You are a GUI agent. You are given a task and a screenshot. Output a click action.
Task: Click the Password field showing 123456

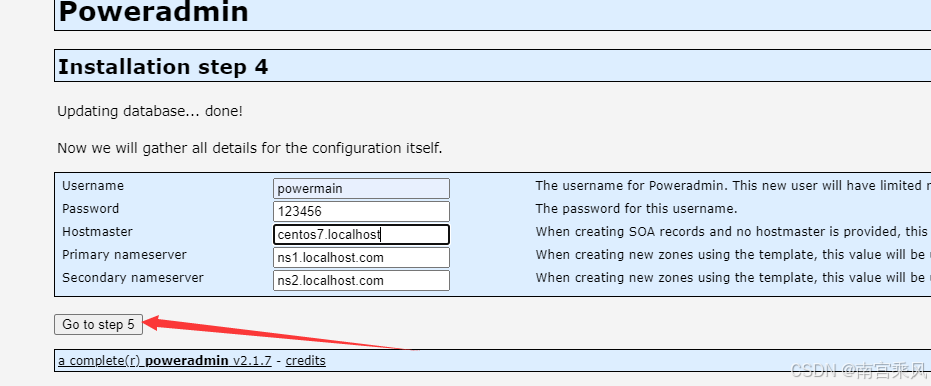pos(361,211)
